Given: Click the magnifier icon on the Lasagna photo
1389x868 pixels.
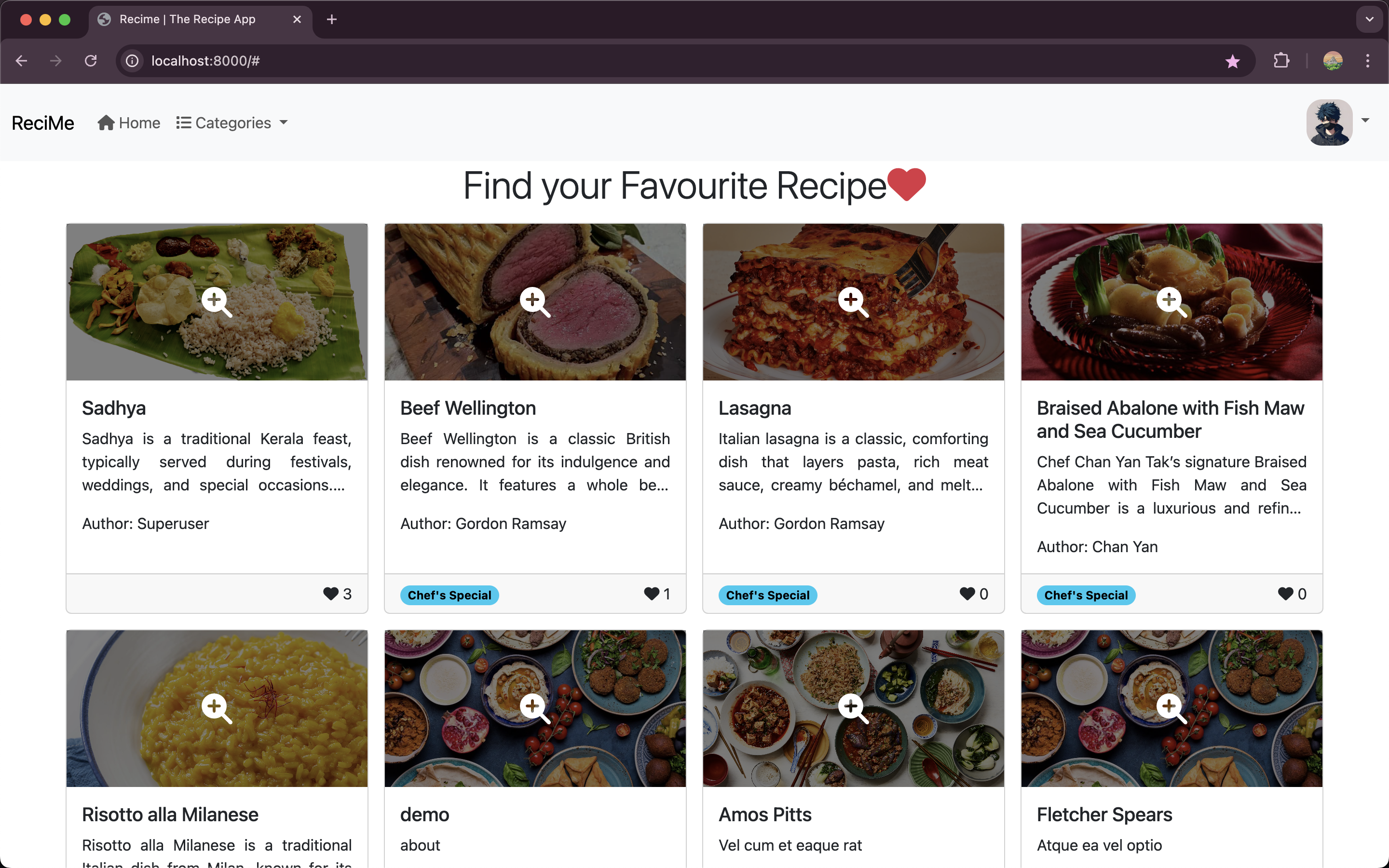Looking at the screenshot, I should 853,301.
